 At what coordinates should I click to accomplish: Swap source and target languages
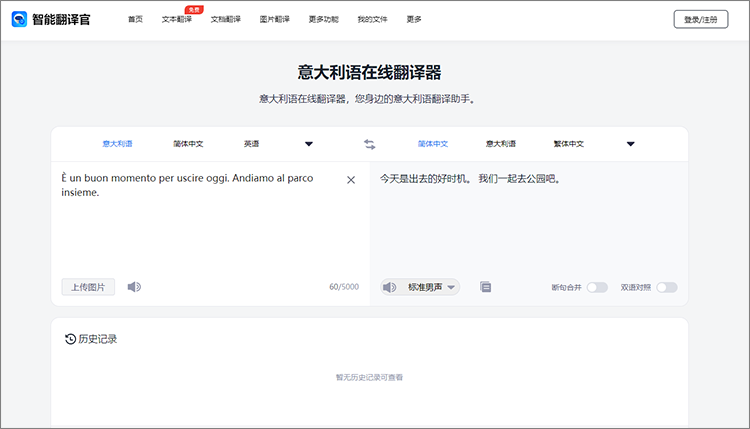click(369, 144)
